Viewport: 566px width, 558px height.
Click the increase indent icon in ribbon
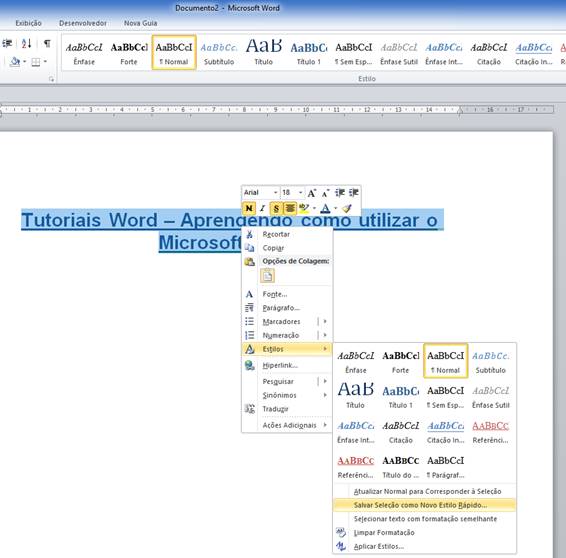pos(7,44)
